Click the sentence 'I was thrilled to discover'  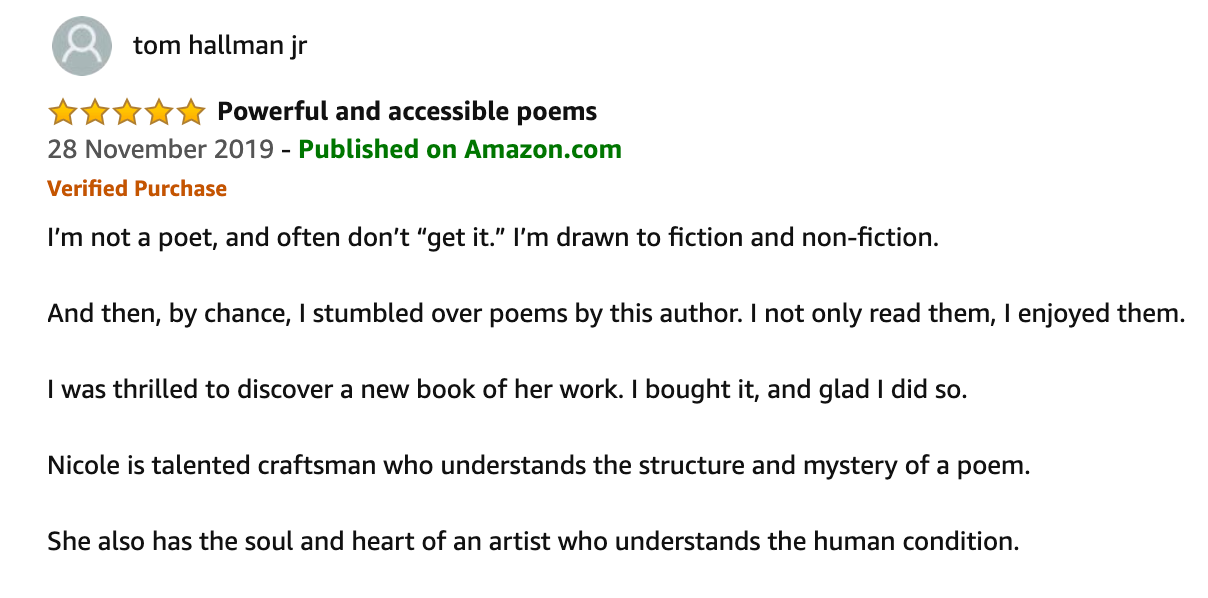point(507,390)
